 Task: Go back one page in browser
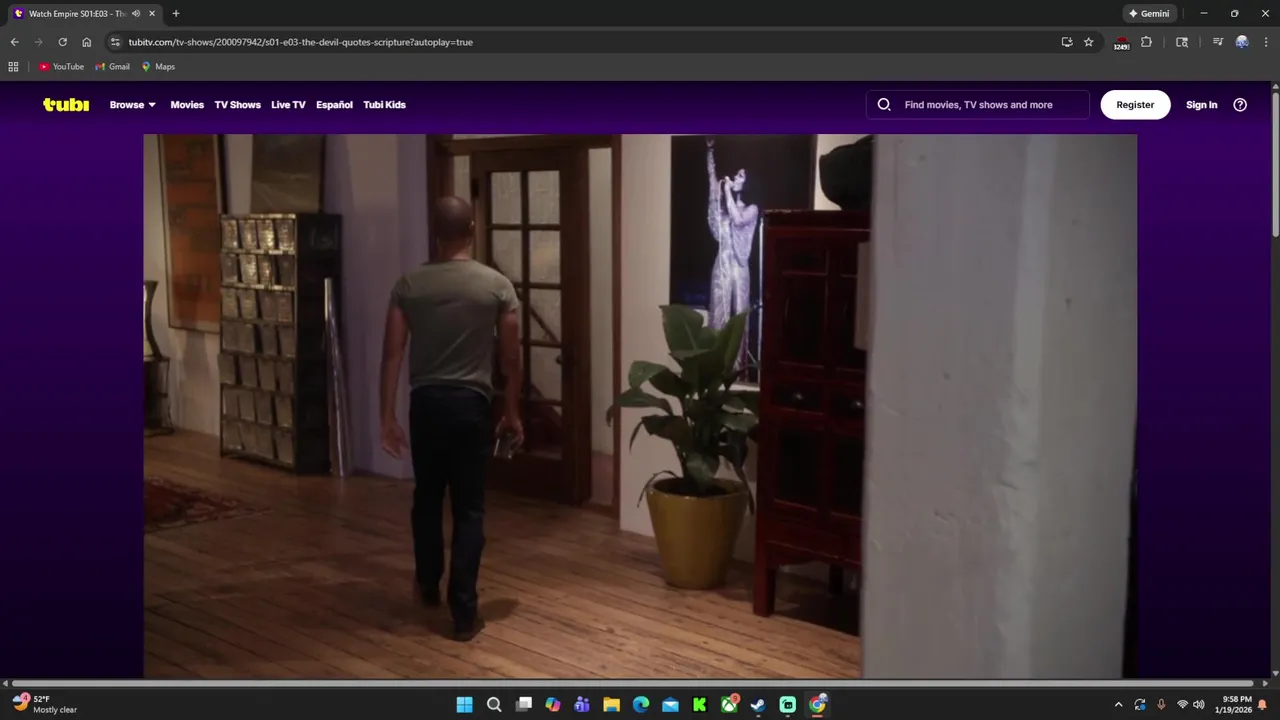click(x=14, y=42)
